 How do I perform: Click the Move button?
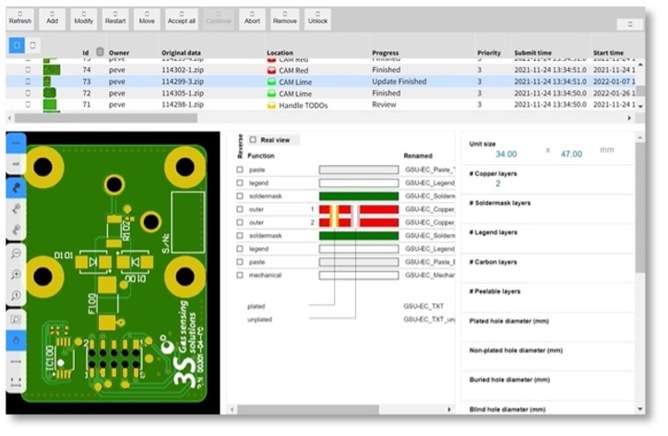pos(147,17)
